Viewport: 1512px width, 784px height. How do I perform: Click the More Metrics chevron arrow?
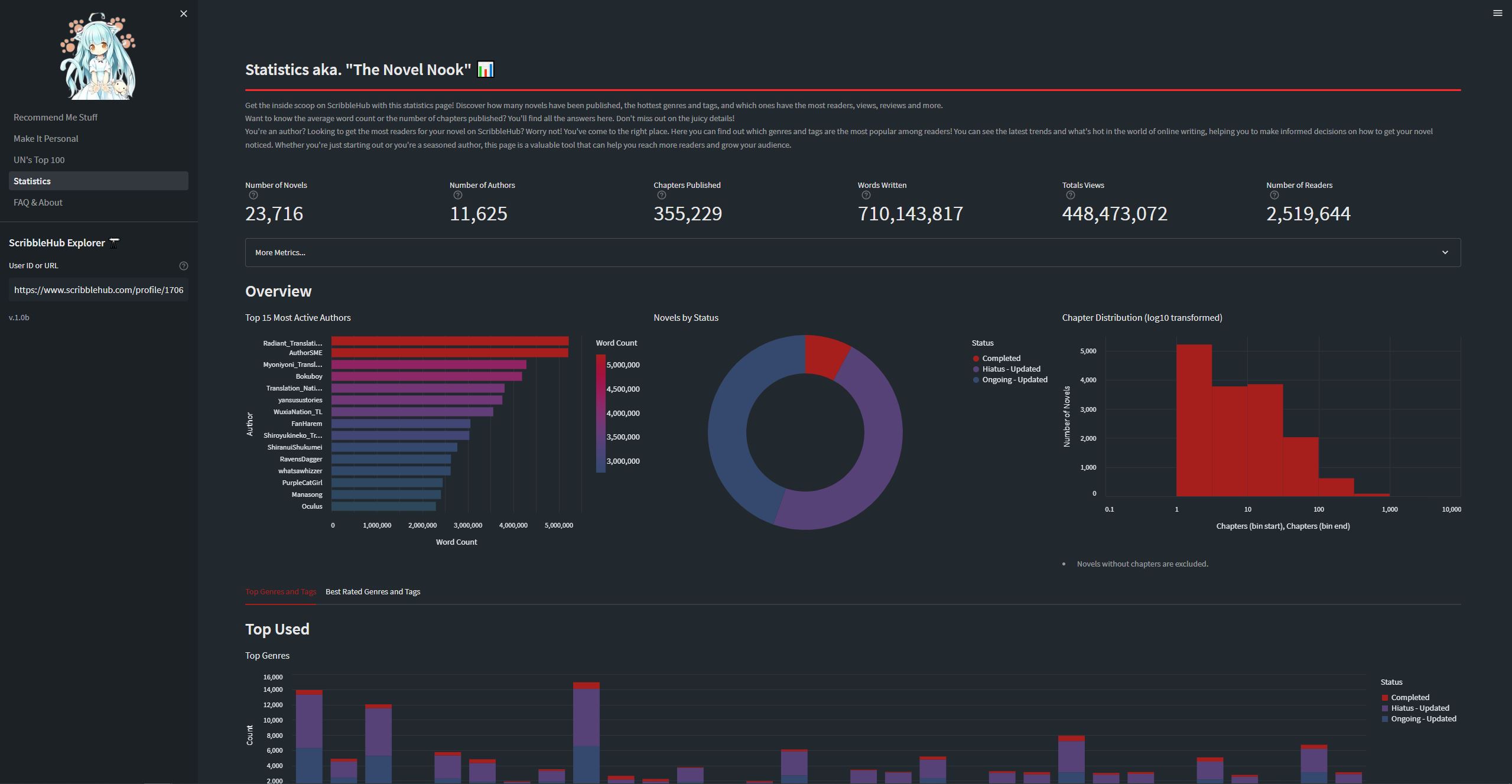click(1445, 252)
